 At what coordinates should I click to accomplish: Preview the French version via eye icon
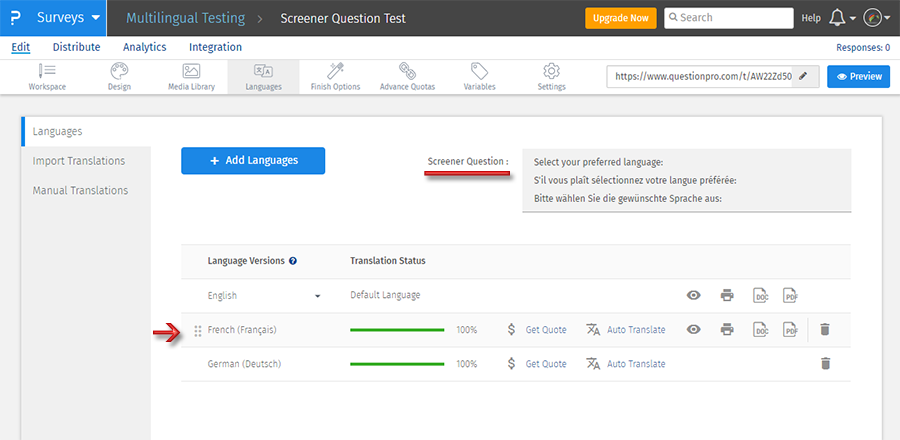(x=693, y=330)
